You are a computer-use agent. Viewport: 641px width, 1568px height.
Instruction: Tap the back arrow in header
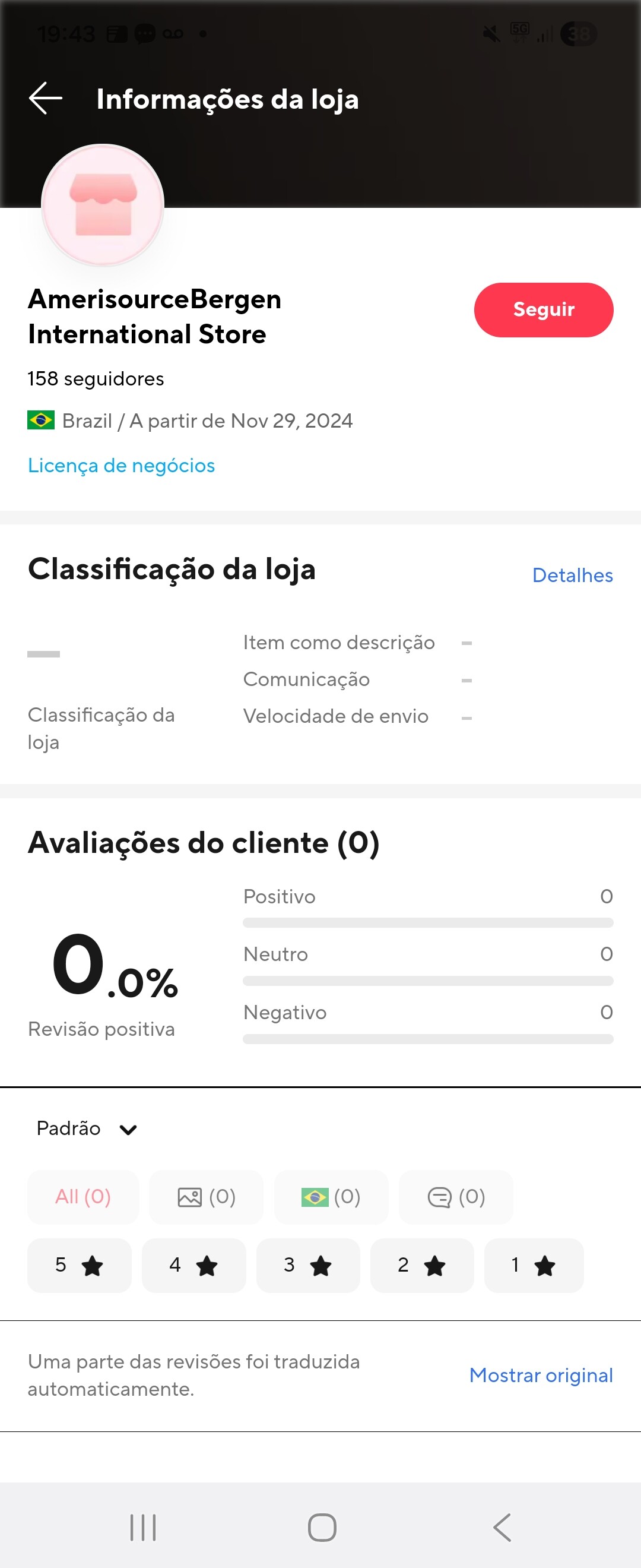pos(46,99)
